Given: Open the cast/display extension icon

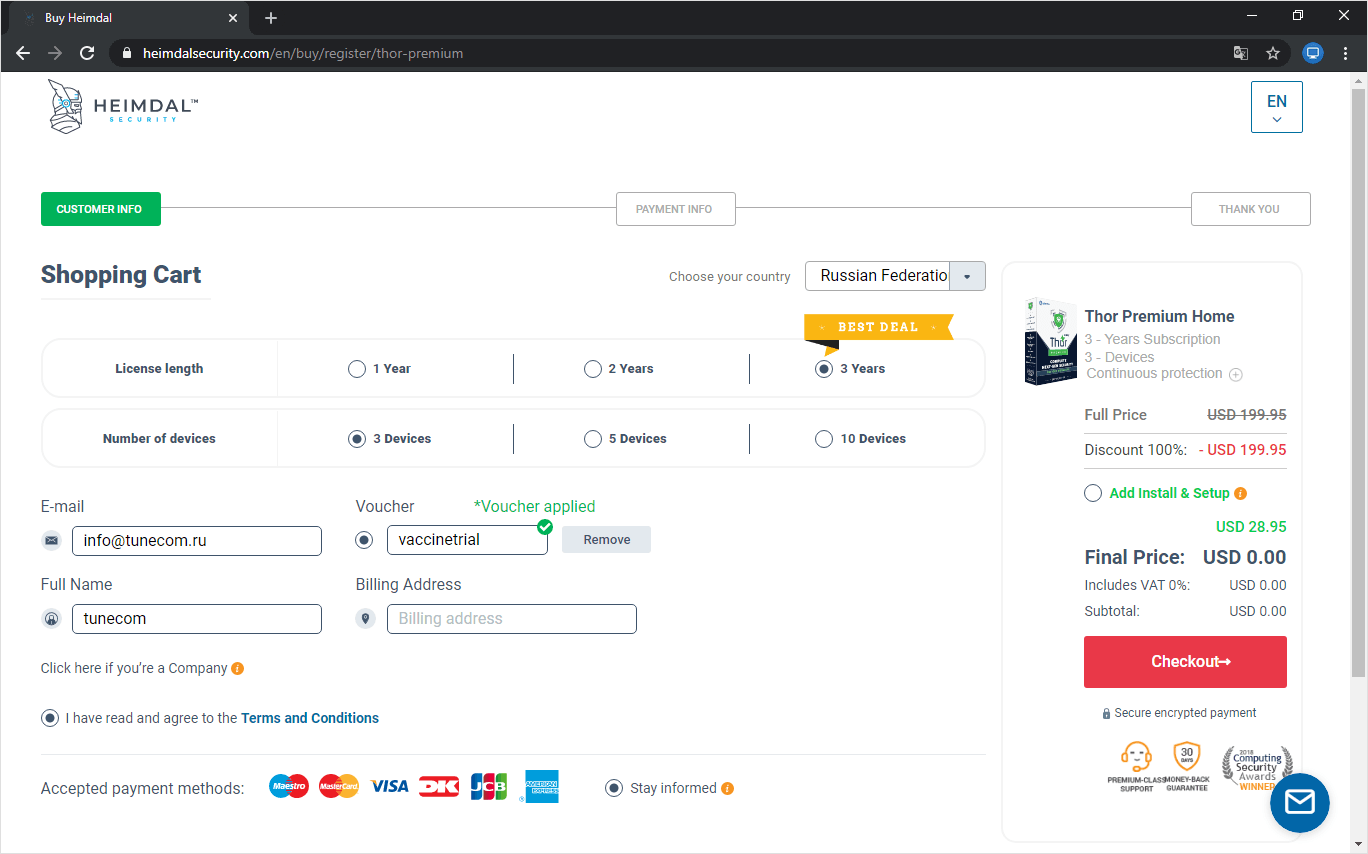Looking at the screenshot, I should (1313, 53).
